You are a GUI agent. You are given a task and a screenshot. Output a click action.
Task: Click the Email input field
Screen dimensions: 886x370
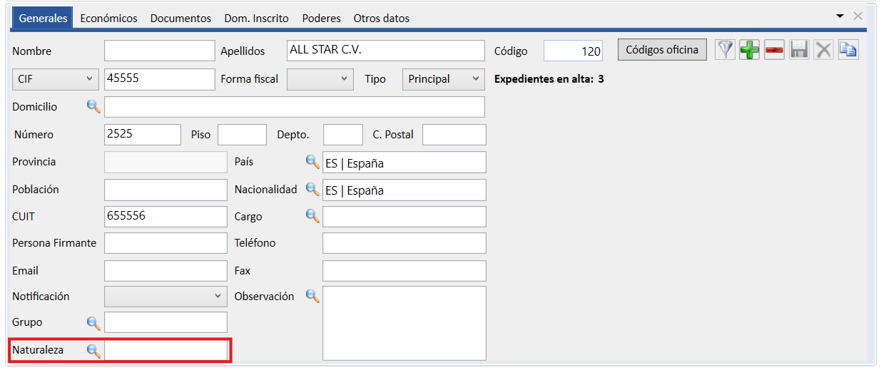click(166, 271)
